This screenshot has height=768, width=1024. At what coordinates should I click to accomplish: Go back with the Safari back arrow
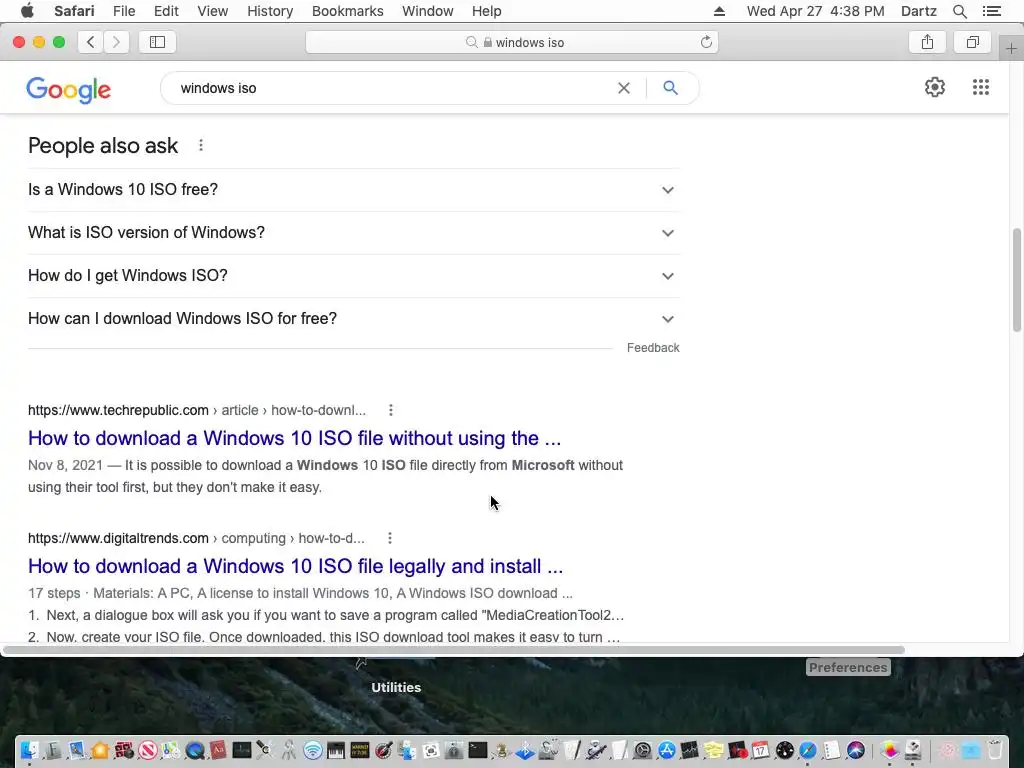pos(91,42)
